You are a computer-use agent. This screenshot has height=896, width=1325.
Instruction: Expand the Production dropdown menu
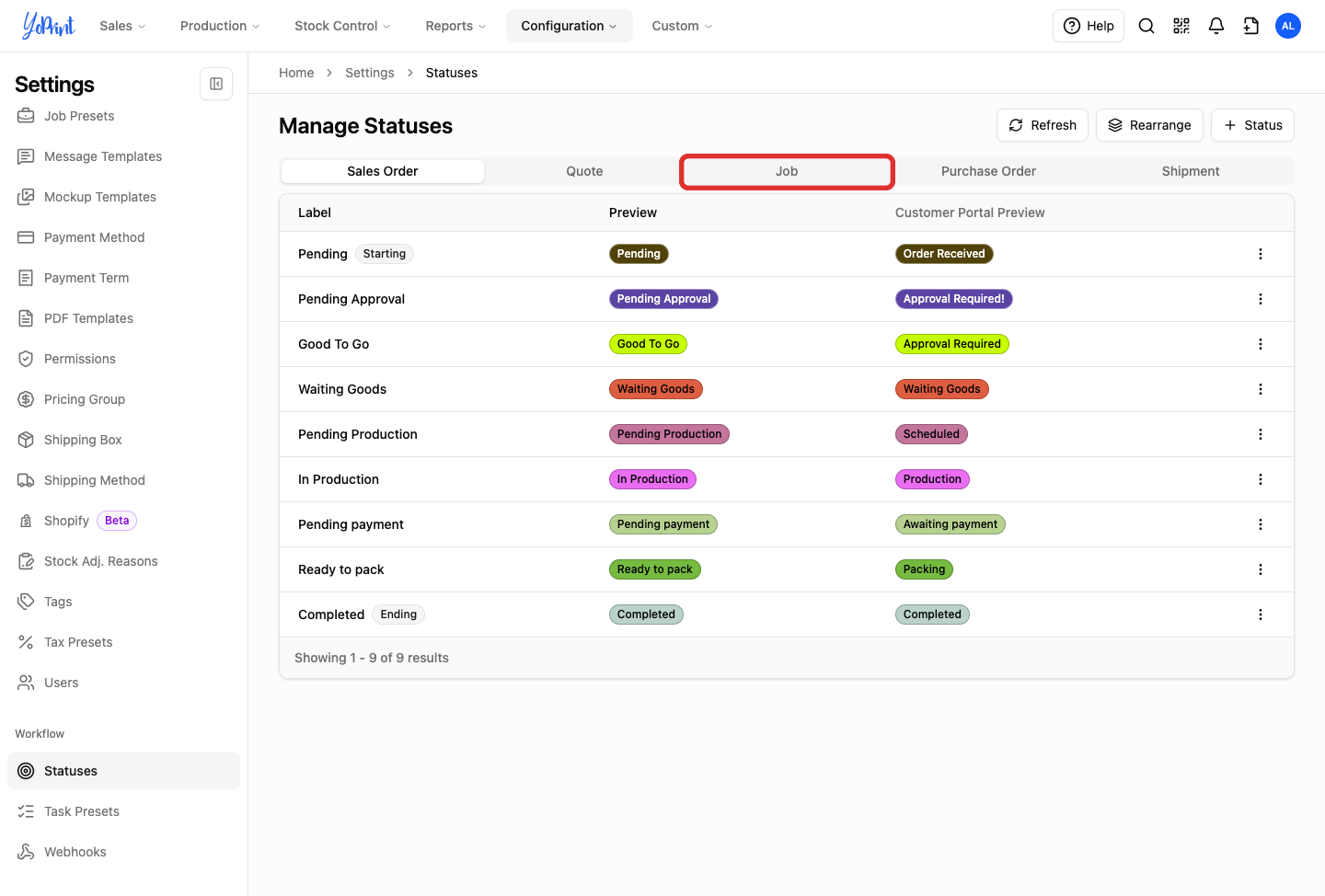pyautogui.click(x=220, y=26)
